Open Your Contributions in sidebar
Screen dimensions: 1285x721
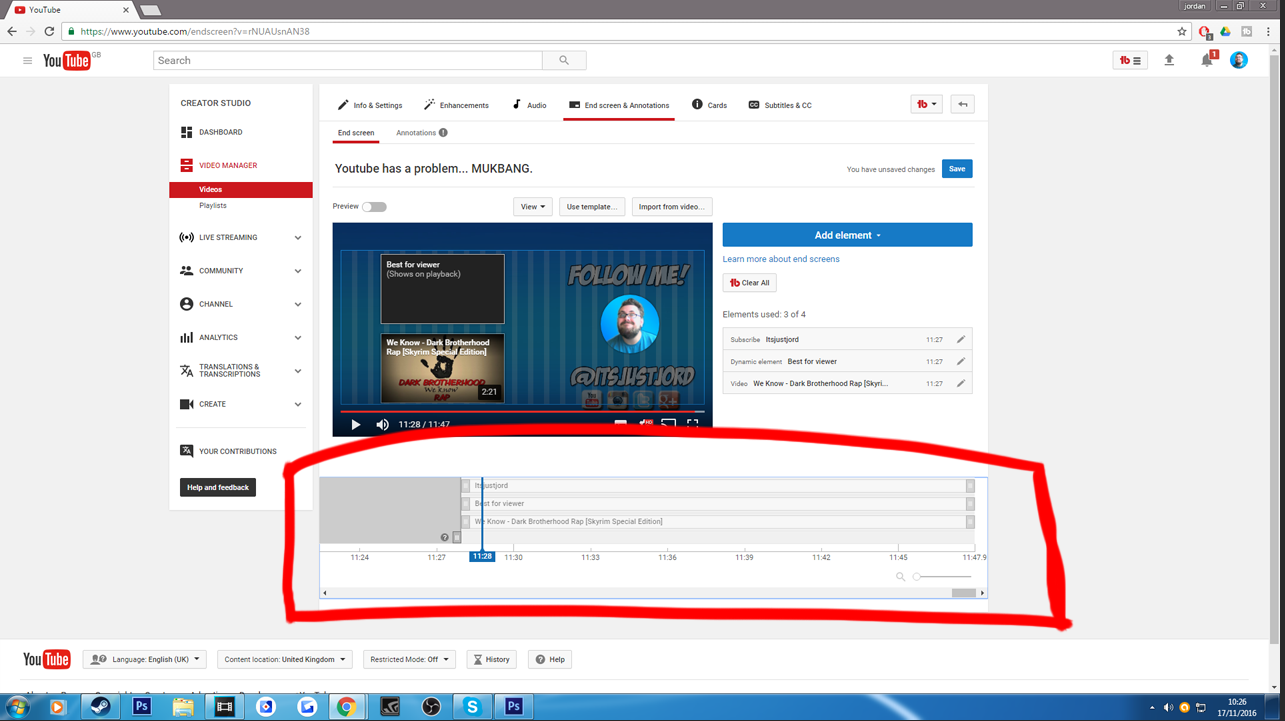[x=240, y=452]
